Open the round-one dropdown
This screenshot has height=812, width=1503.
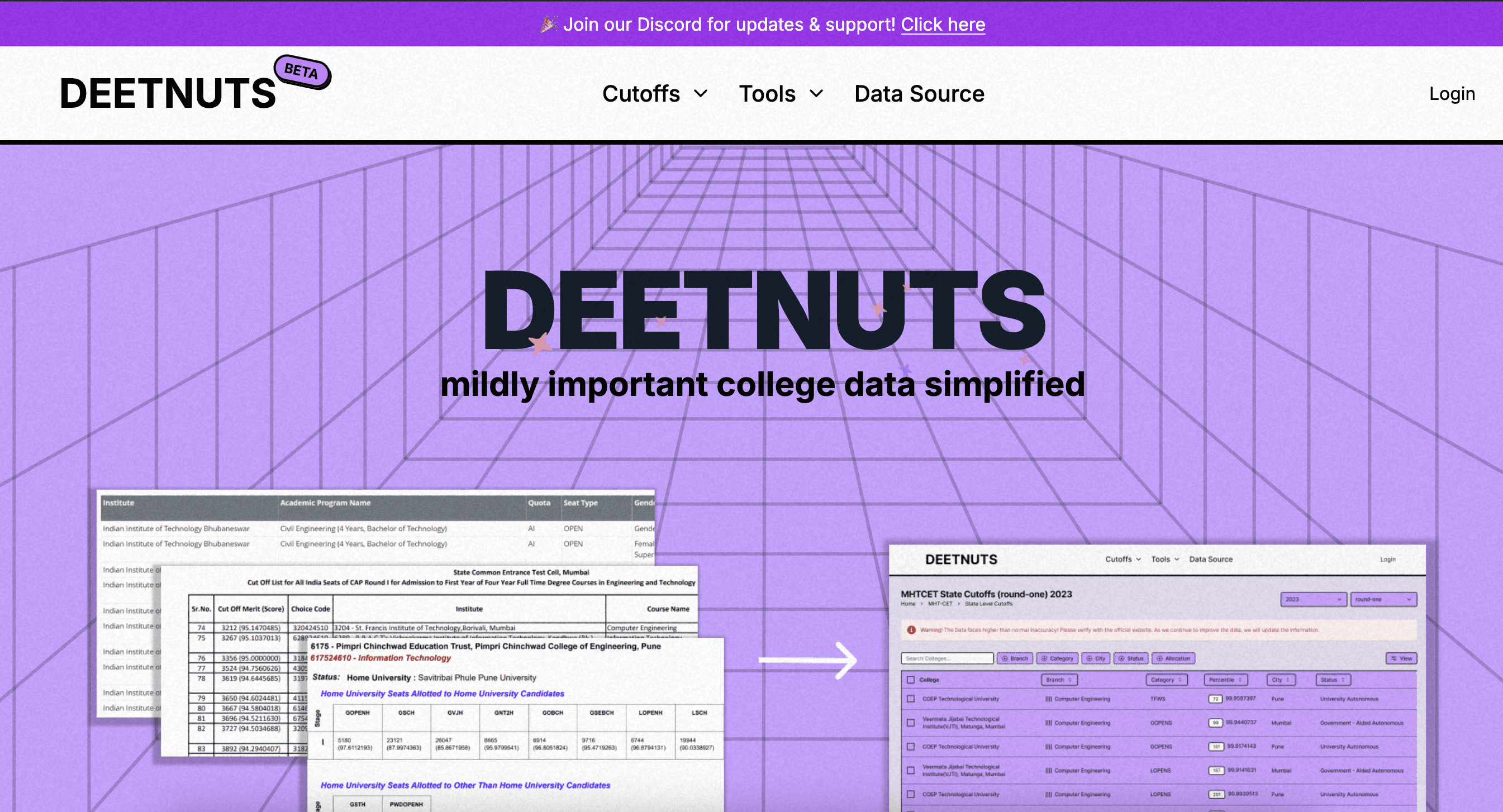pos(1383,599)
